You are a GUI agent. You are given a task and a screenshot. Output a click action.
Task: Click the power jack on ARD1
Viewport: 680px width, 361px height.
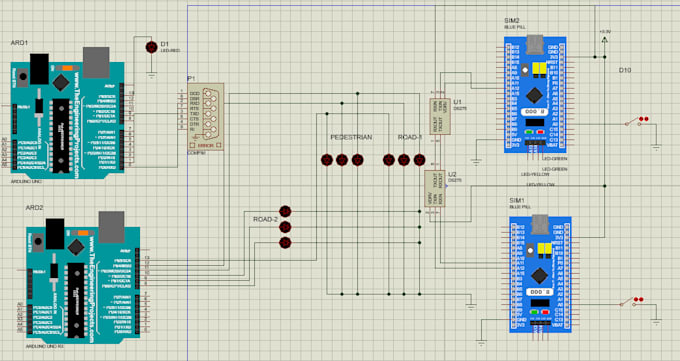39,69
